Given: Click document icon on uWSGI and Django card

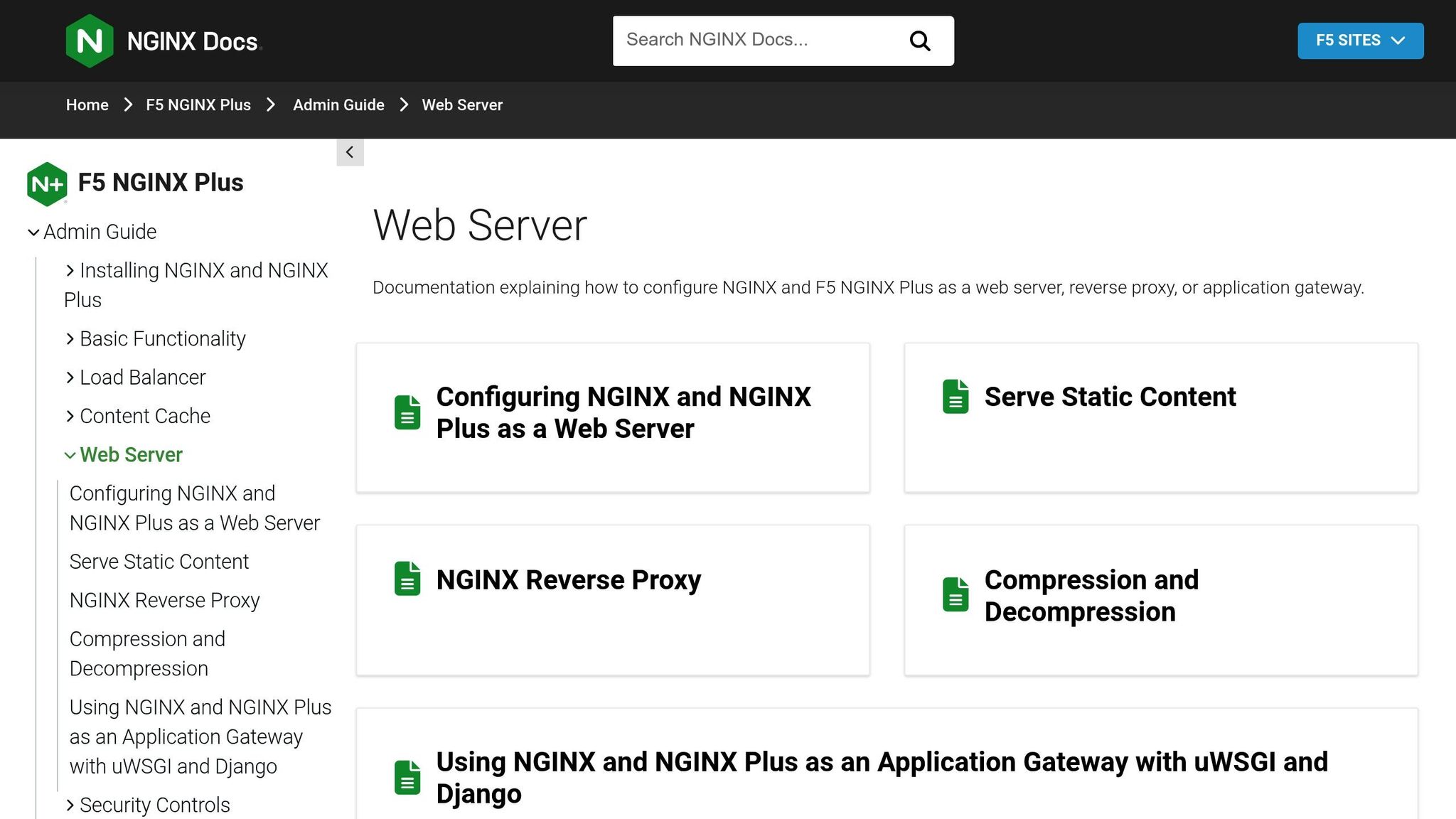Looking at the screenshot, I should coord(407,778).
